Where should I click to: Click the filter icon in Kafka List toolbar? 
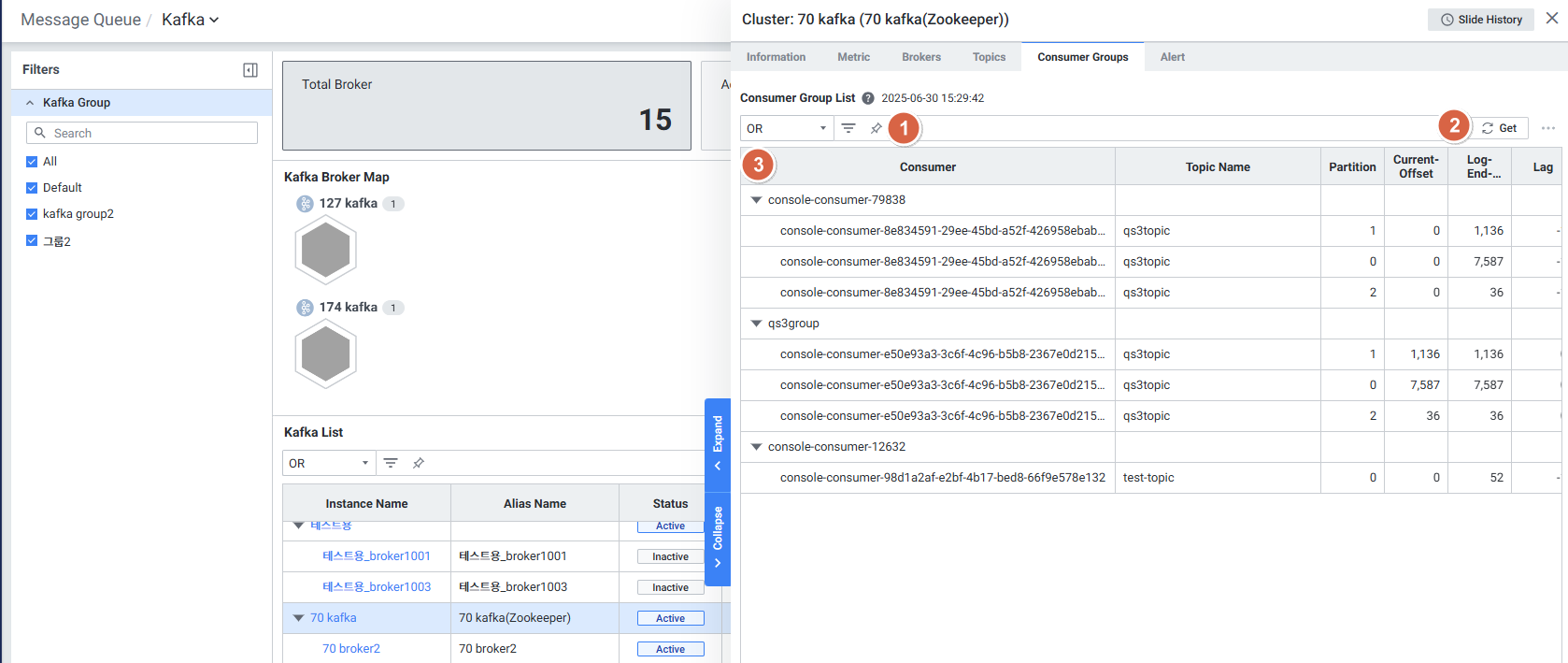391,463
